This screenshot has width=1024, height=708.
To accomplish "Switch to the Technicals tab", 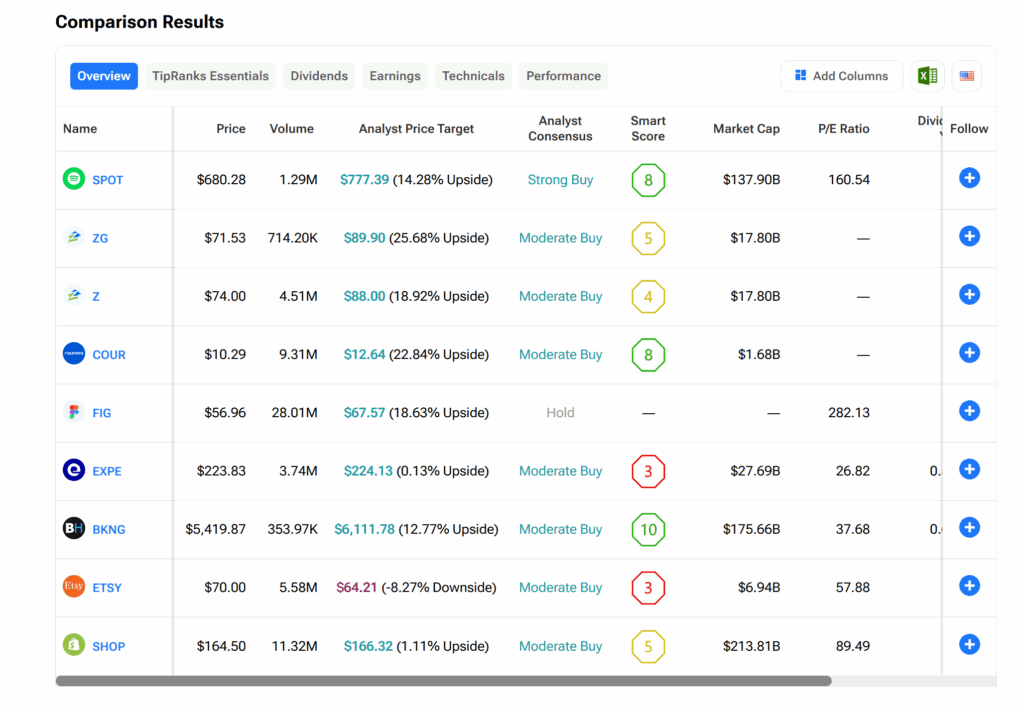I will point(473,76).
